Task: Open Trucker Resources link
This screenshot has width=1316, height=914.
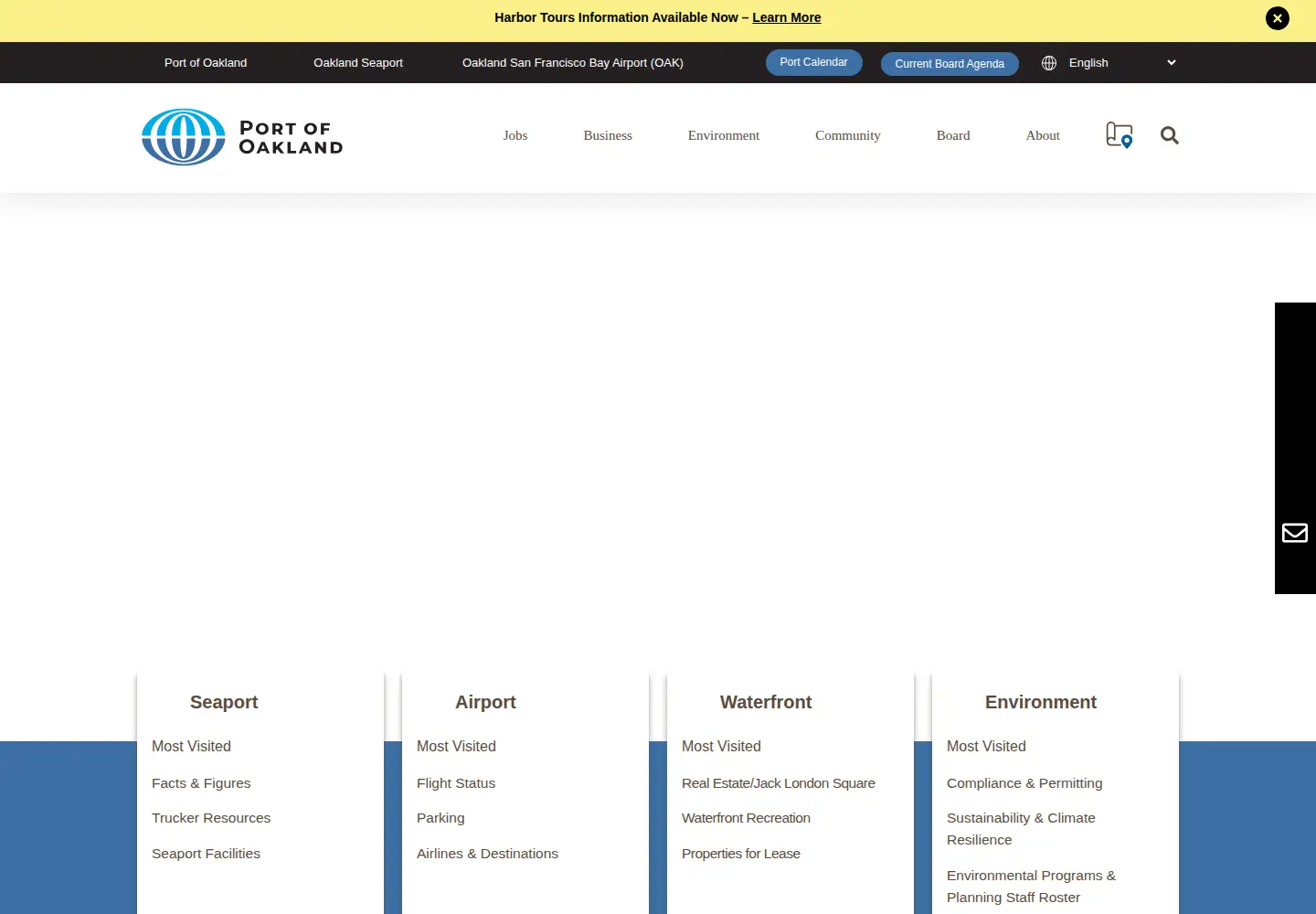Action: (211, 818)
